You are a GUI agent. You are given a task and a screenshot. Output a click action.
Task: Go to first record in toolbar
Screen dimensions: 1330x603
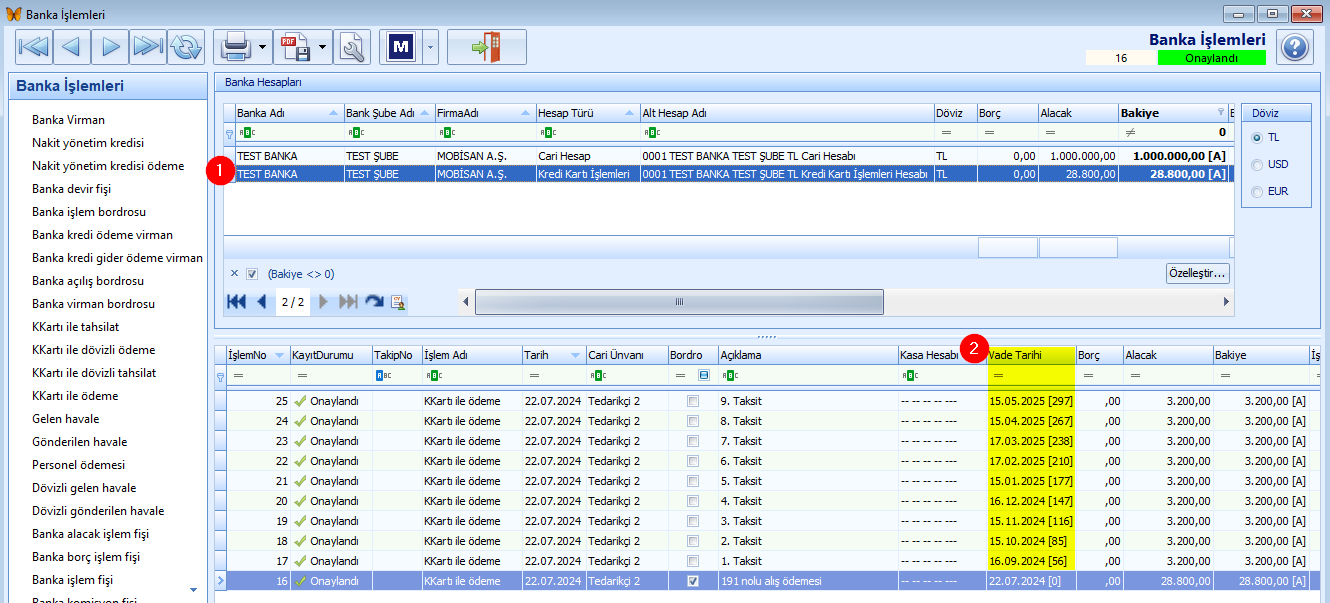[33, 46]
